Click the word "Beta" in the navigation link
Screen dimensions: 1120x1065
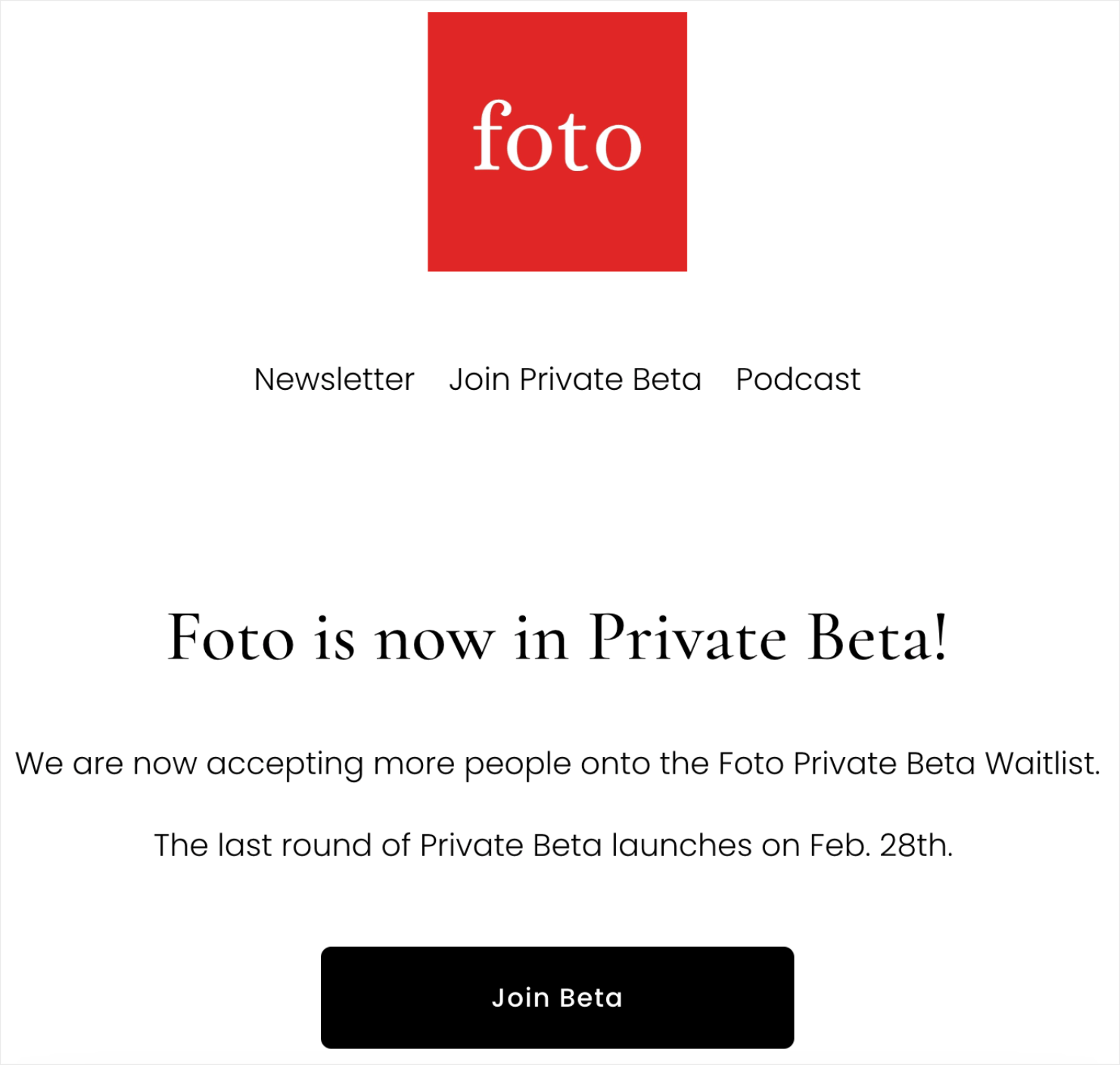point(667,379)
